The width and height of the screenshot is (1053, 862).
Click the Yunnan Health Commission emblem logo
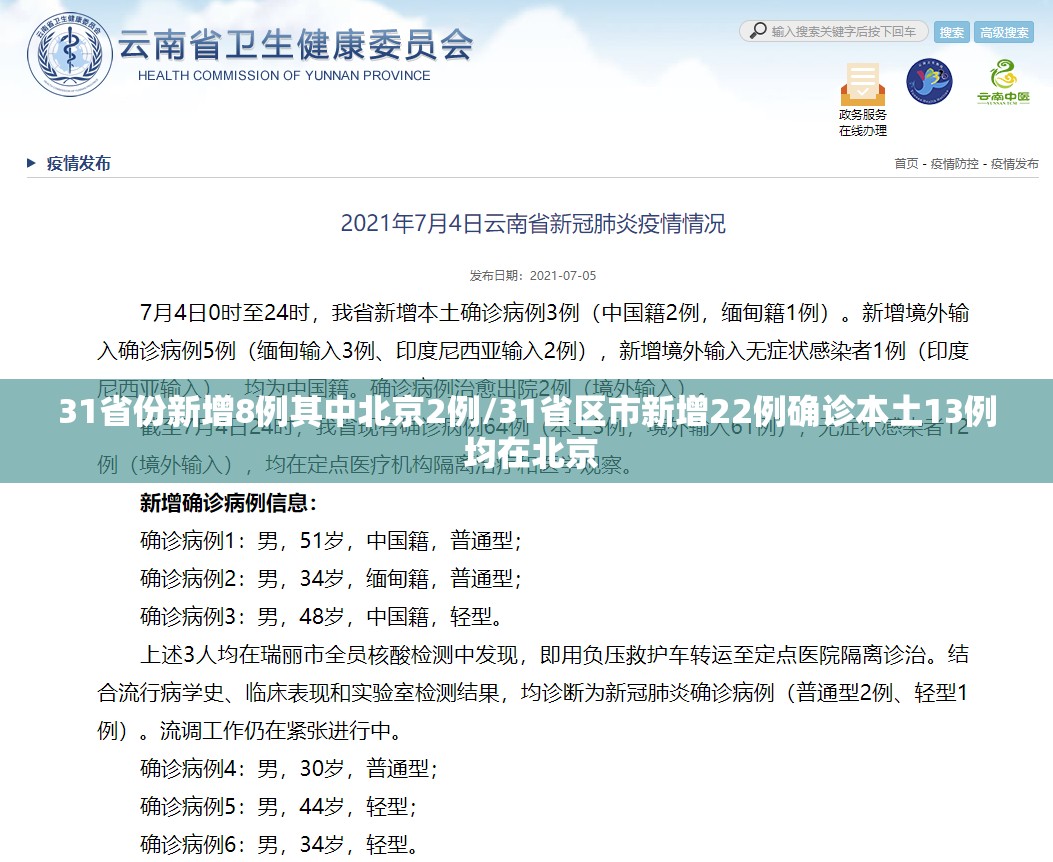click(69, 54)
